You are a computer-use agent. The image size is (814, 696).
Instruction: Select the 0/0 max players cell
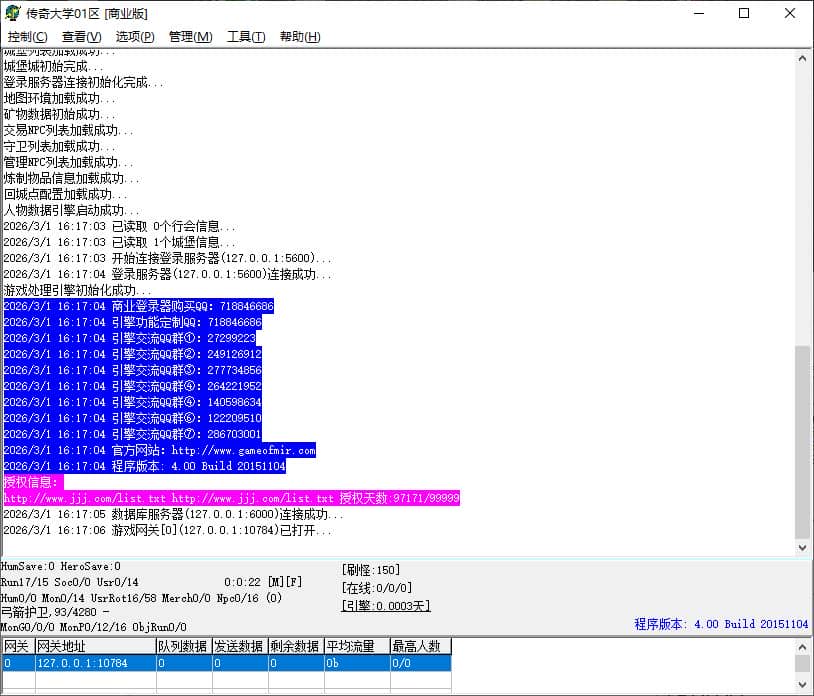pyautogui.click(x=420, y=663)
